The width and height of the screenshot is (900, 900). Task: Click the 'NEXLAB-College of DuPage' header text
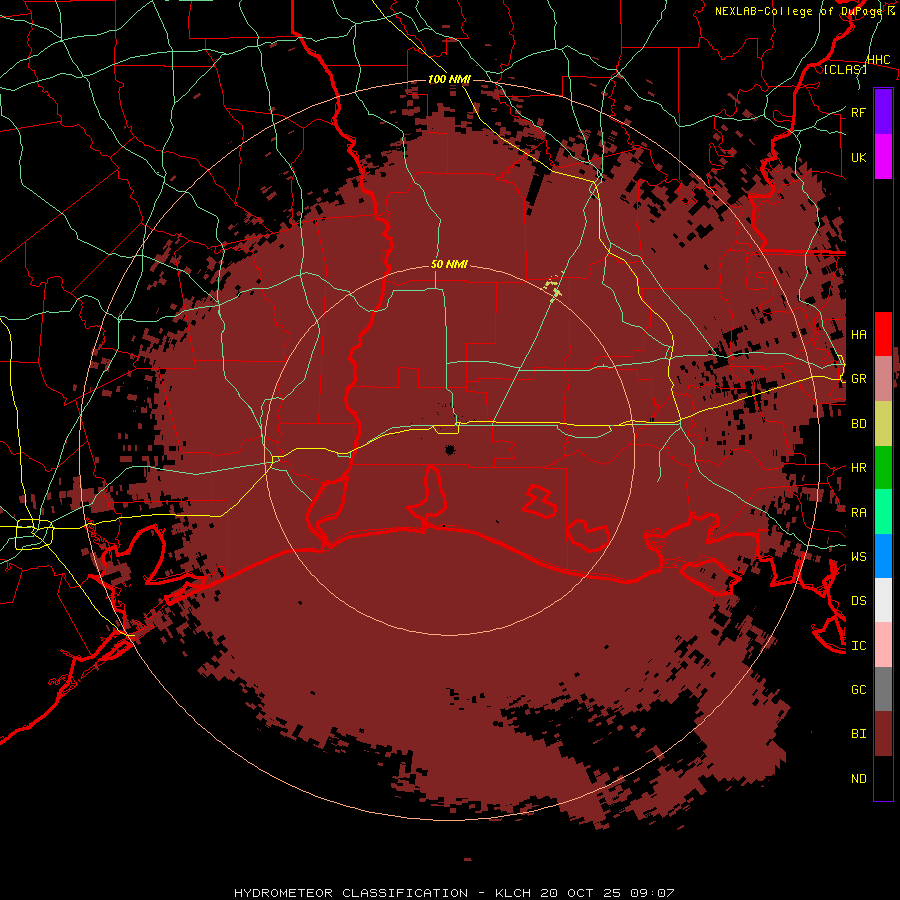797,11
